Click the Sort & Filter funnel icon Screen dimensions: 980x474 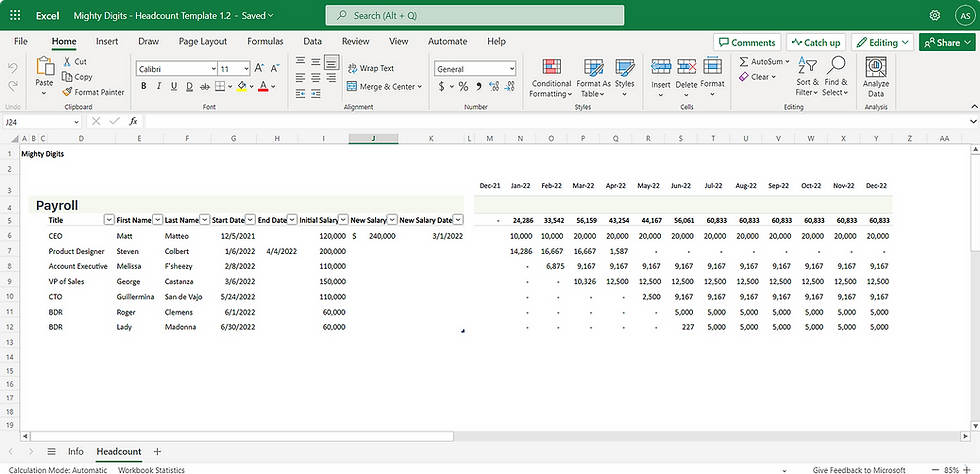[808, 65]
